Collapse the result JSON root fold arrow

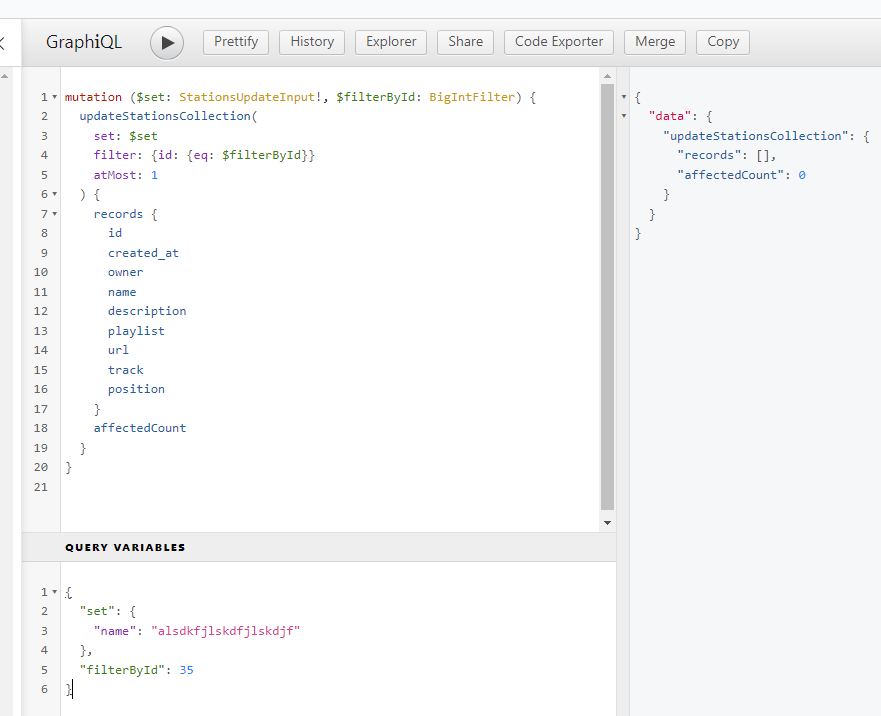click(625, 97)
